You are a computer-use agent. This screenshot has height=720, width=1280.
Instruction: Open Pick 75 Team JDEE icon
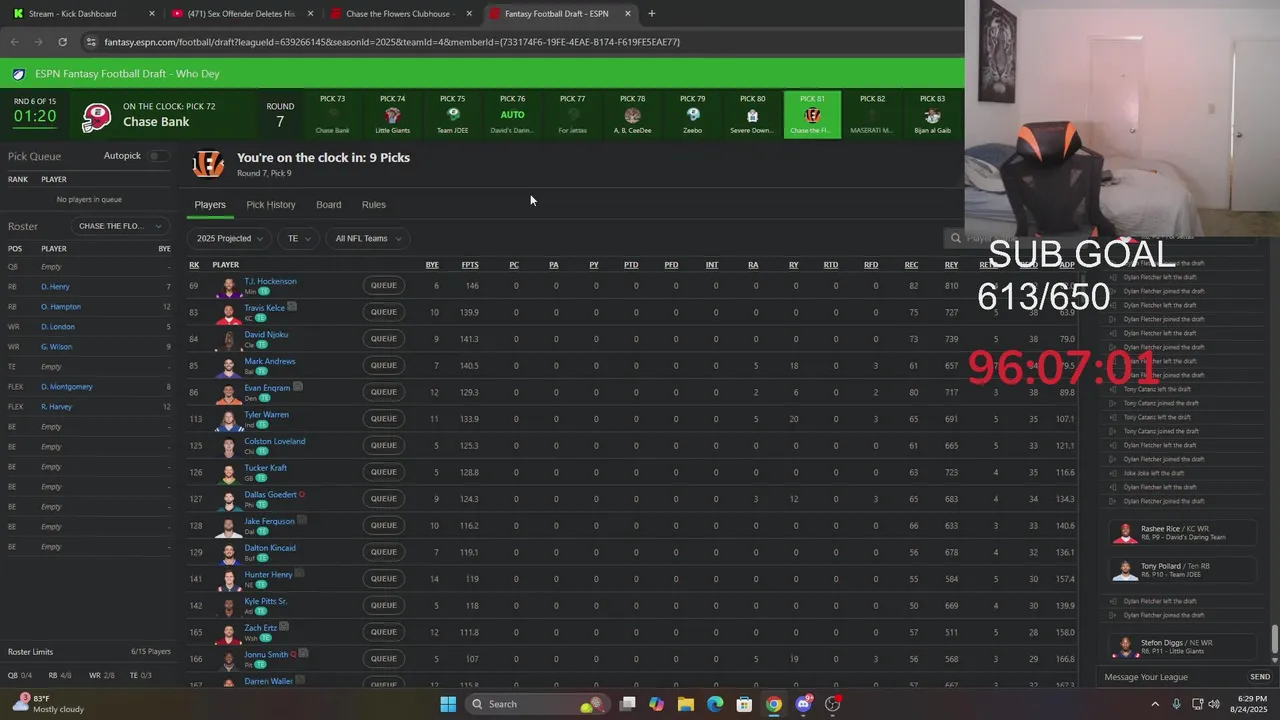tap(453, 115)
